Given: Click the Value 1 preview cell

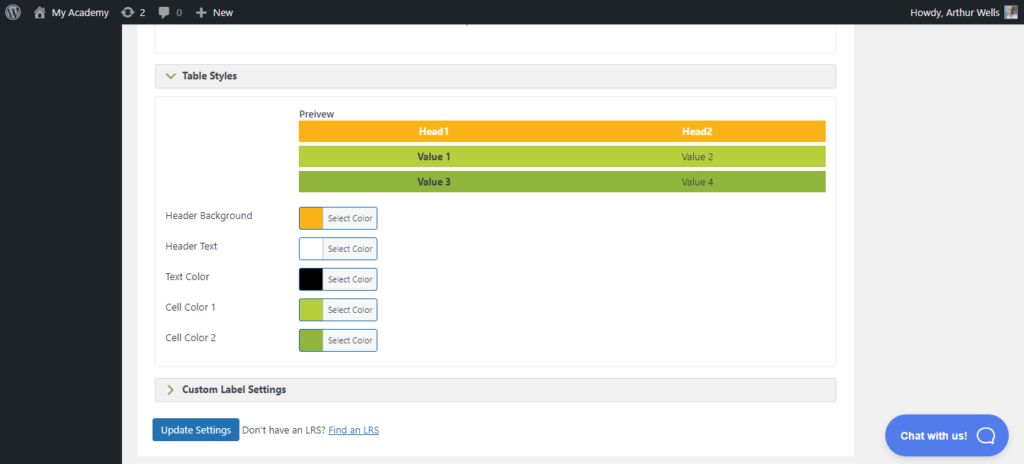Looking at the screenshot, I should point(434,157).
